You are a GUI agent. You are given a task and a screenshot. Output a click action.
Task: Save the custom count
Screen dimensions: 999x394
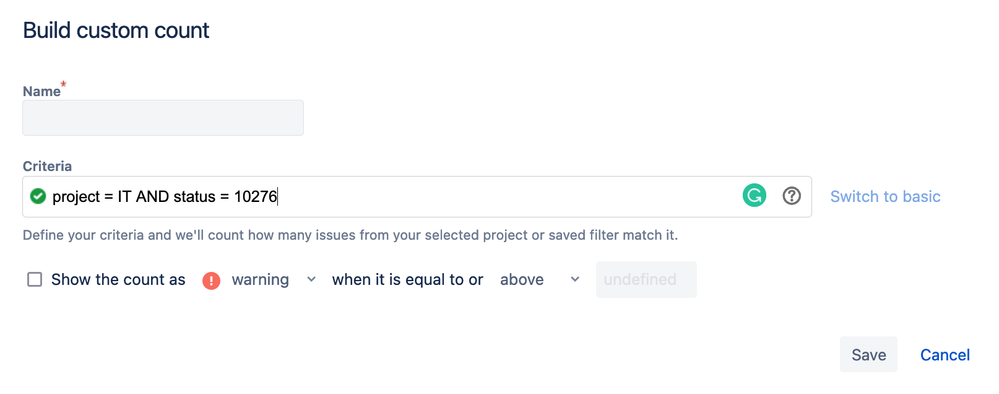tap(868, 354)
